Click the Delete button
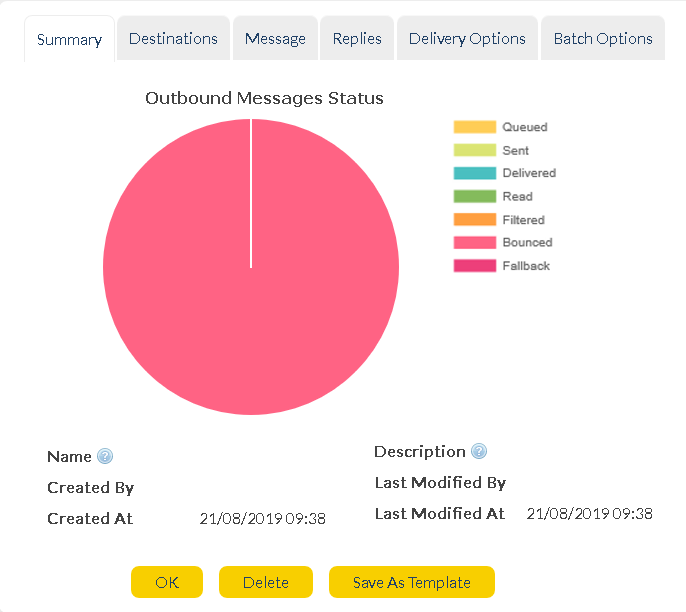The width and height of the screenshot is (686, 612). pos(265,583)
